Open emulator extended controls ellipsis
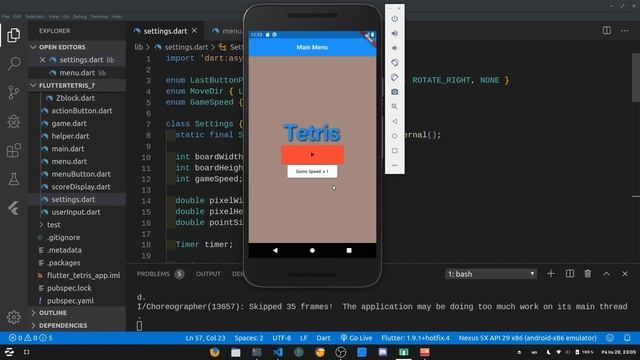This screenshot has height=360, width=640. tap(394, 165)
